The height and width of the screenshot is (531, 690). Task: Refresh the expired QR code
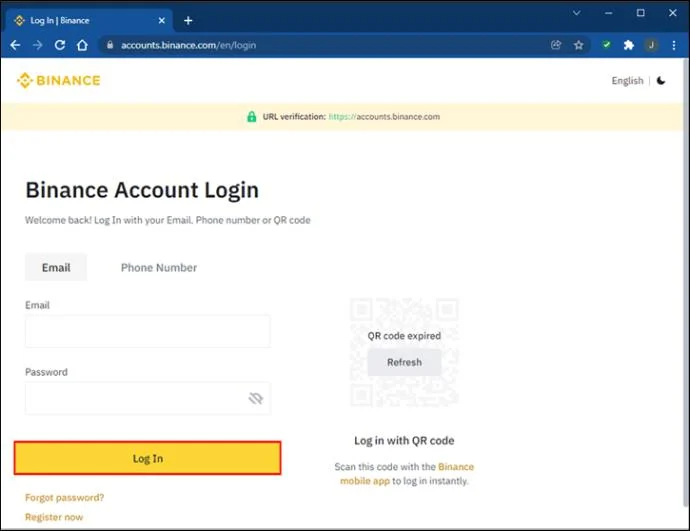404,362
